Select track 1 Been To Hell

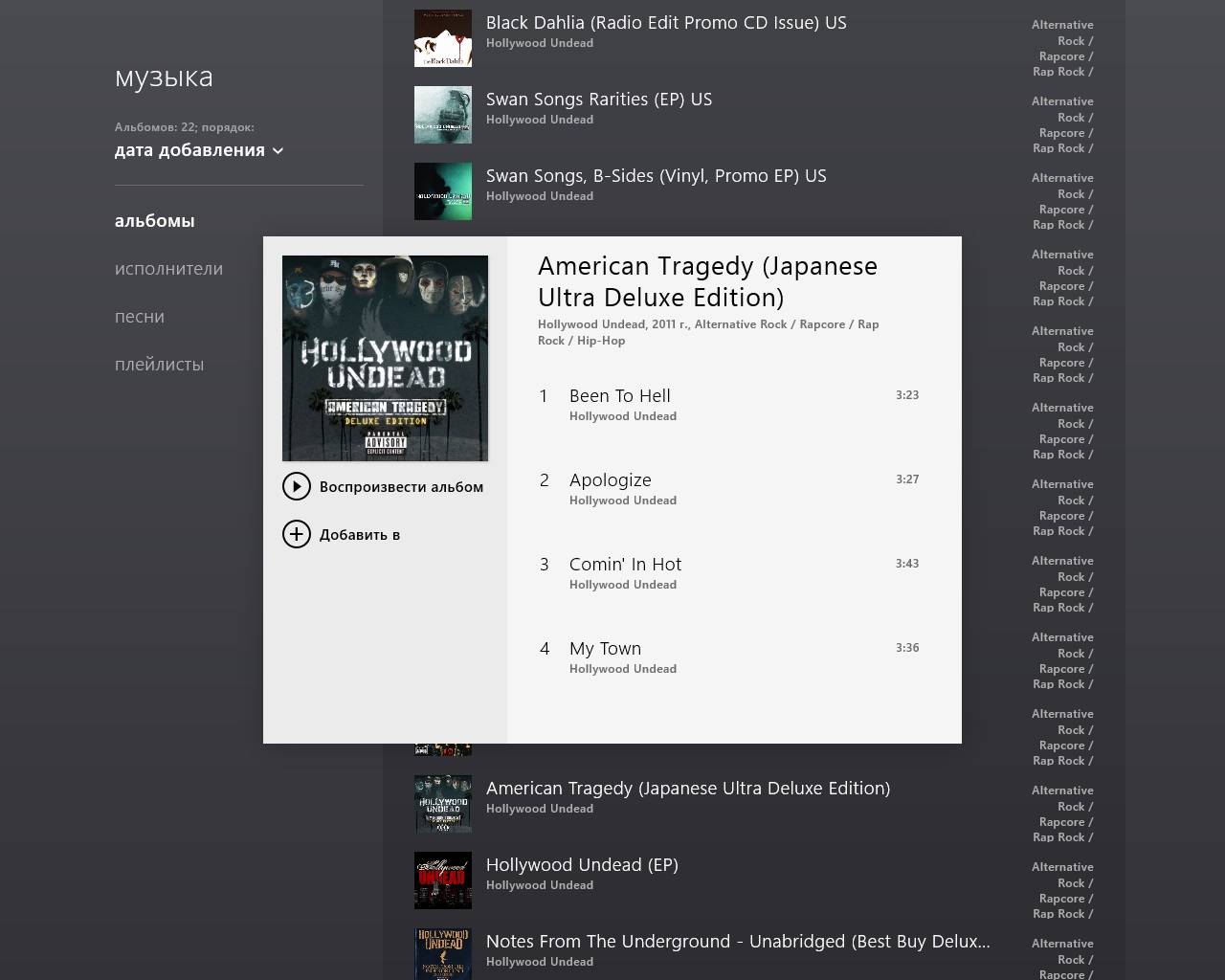[729, 405]
